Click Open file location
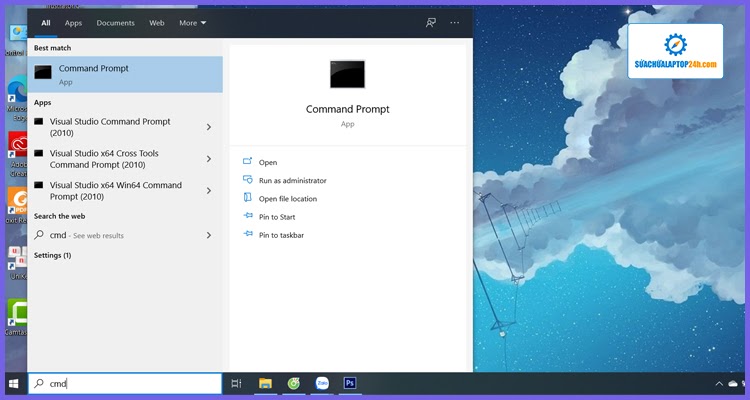Viewport: 750px width, 400px height. 287,198
